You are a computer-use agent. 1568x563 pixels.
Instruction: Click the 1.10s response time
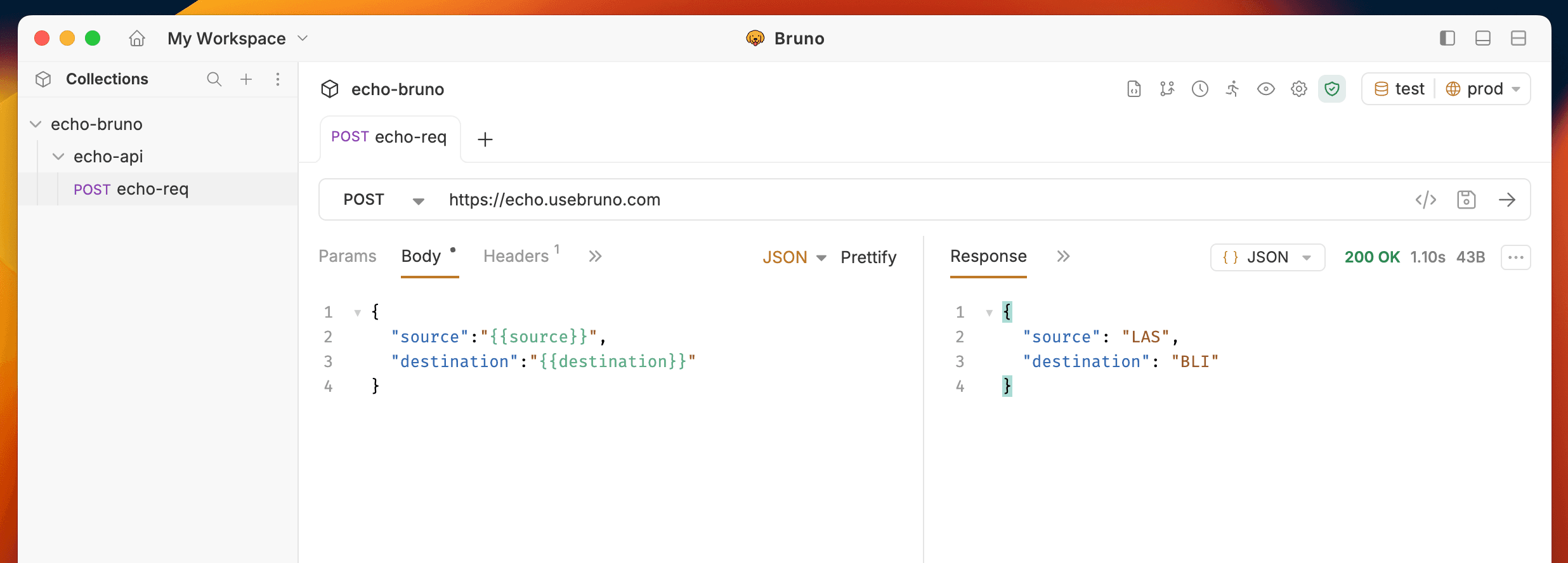coord(1428,257)
